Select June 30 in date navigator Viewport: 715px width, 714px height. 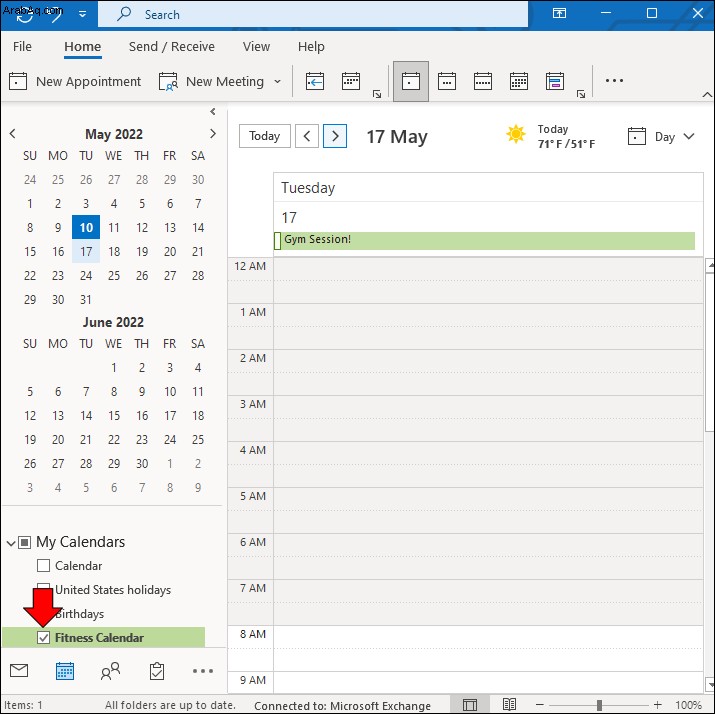tap(142, 463)
